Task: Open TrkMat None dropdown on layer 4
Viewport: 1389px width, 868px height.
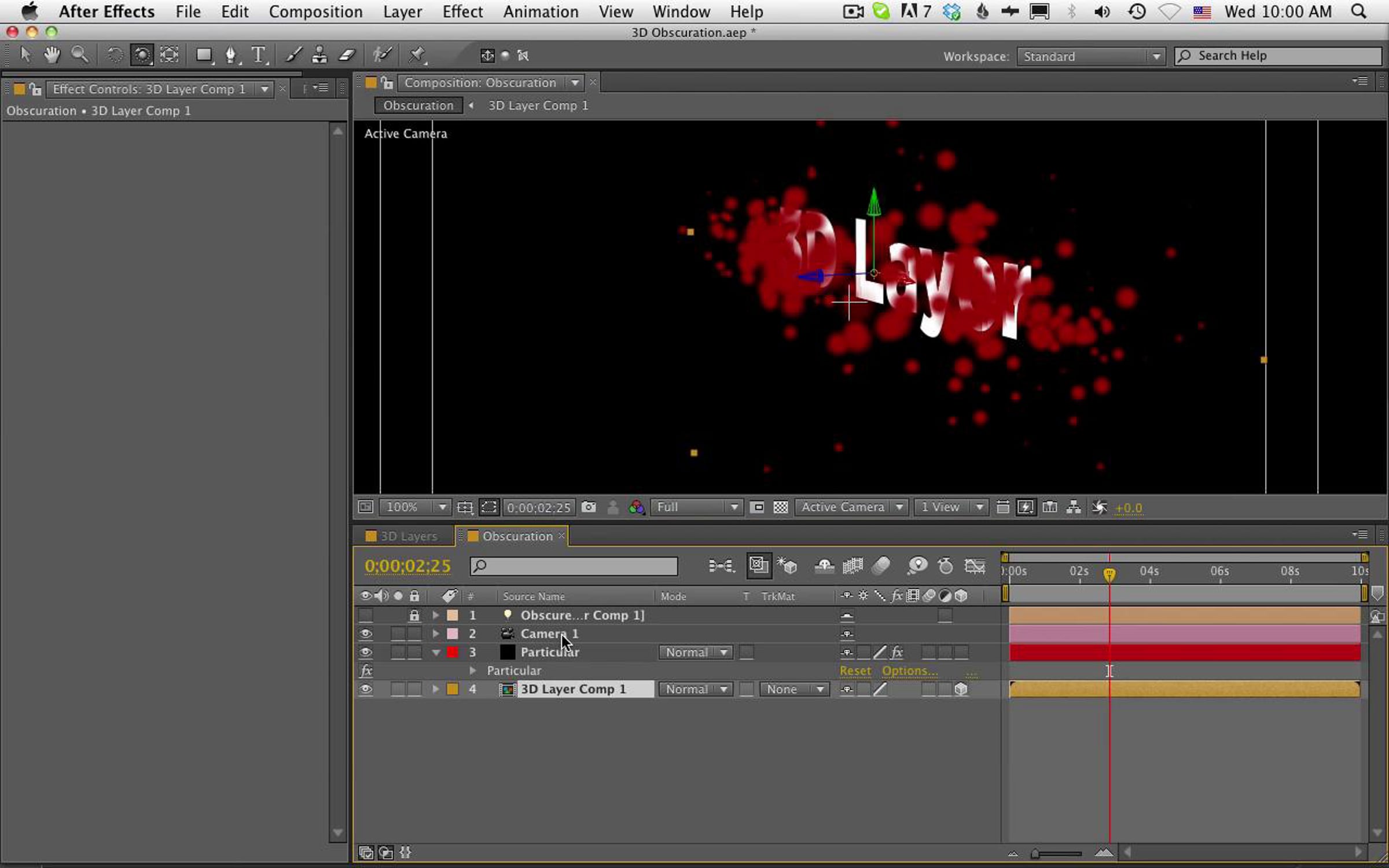Action: pyautogui.click(x=794, y=689)
